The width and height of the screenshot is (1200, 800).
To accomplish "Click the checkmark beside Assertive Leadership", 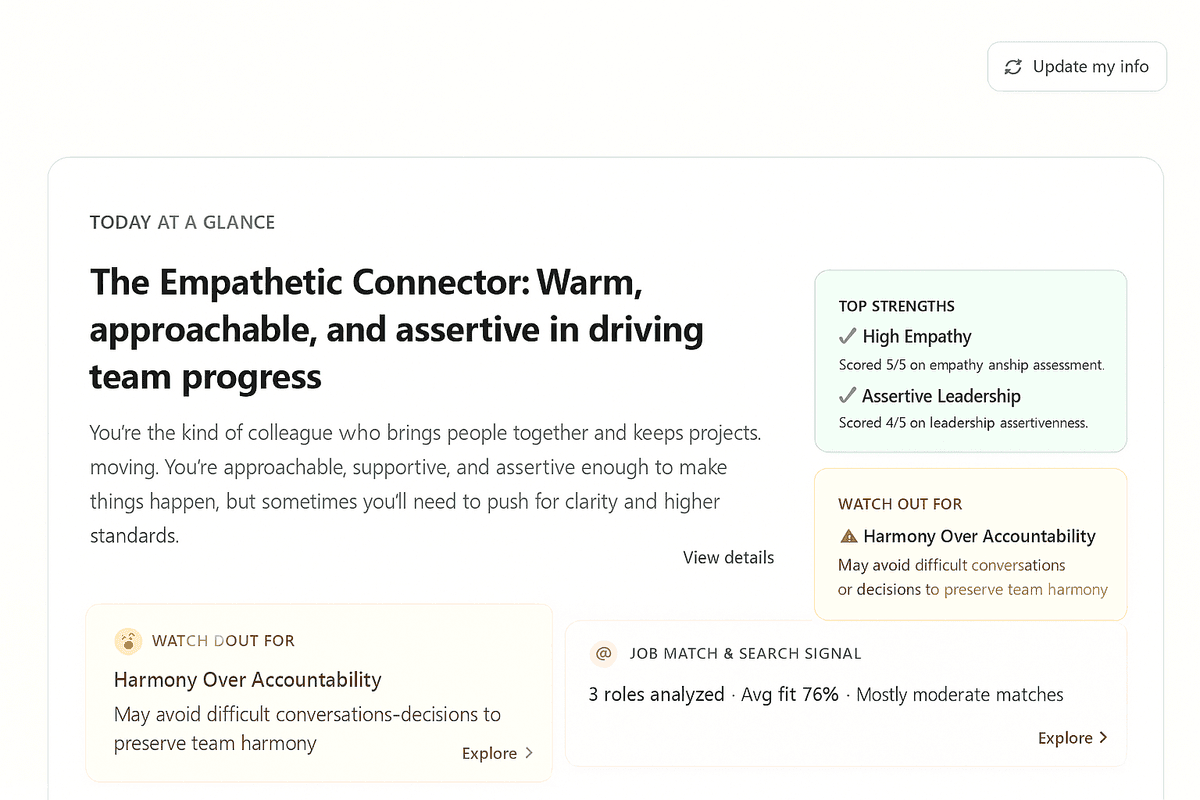I will 847,396.
